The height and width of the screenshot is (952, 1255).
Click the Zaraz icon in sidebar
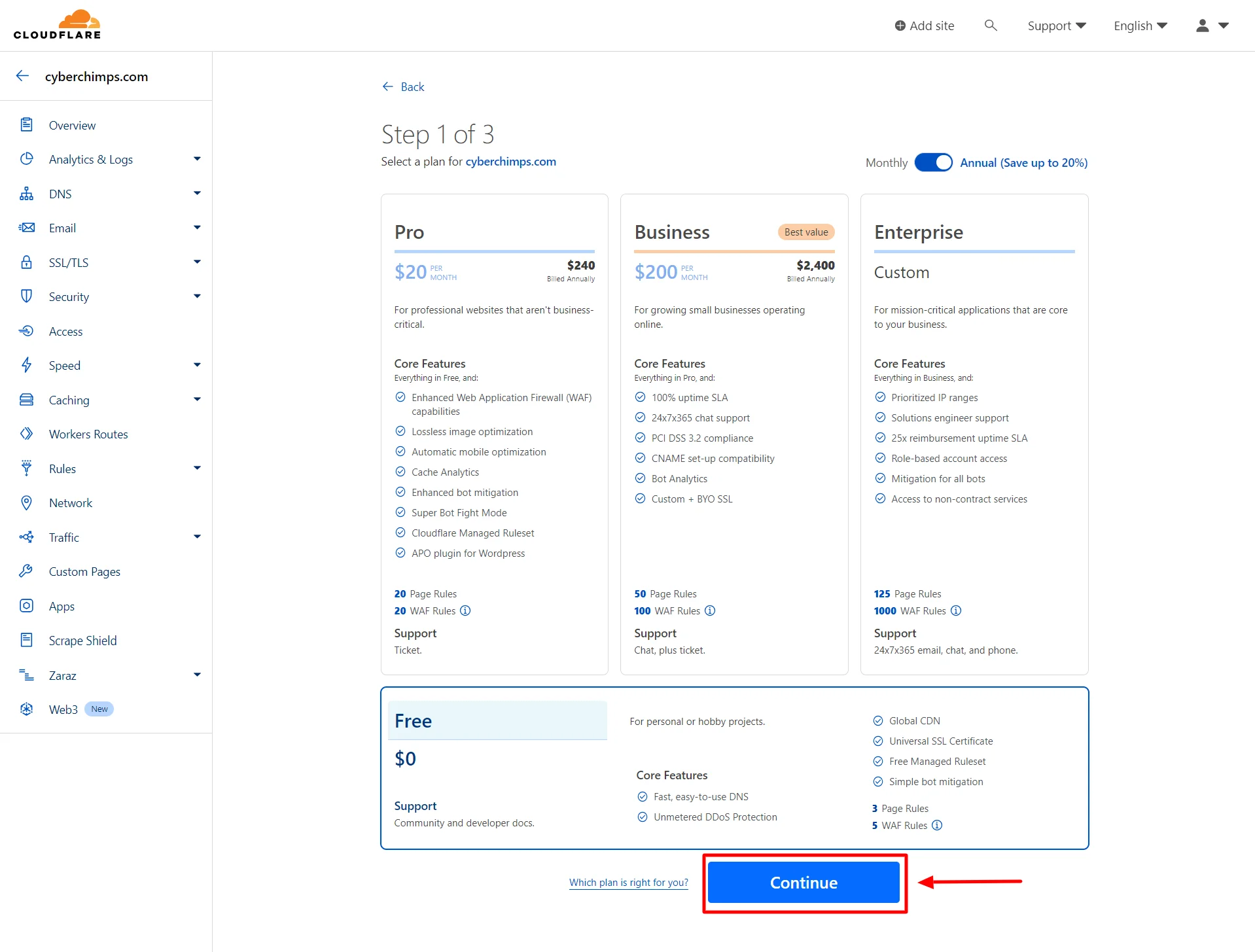(x=26, y=675)
